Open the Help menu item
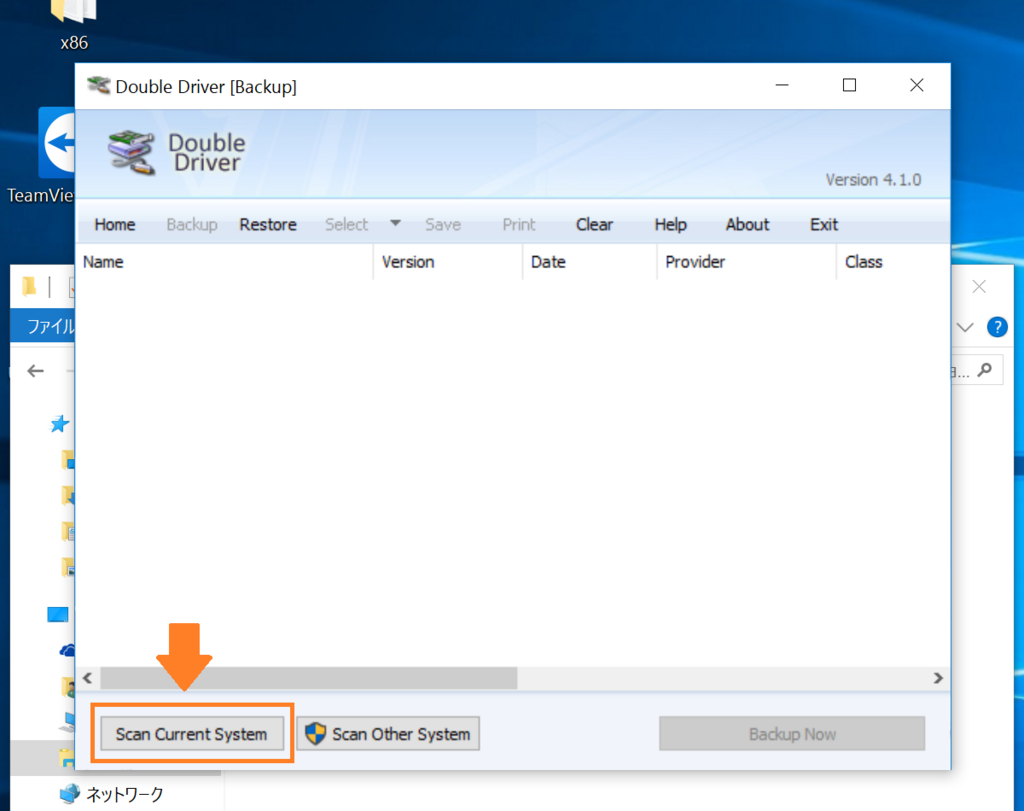Screen dimensions: 1024x811 tap(671, 225)
